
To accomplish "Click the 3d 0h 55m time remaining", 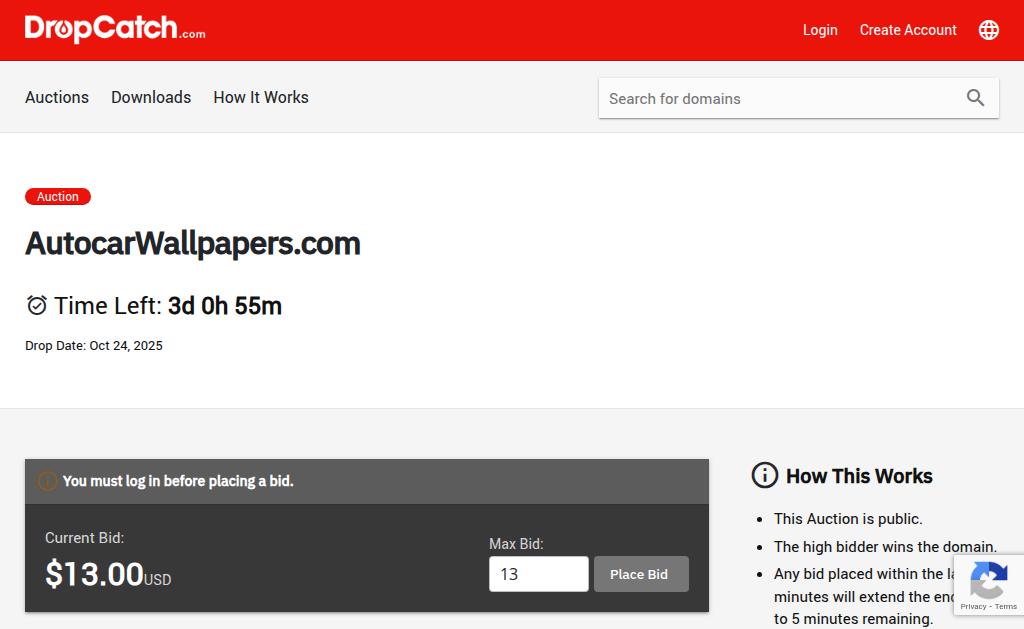I will (x=225, y=306).
